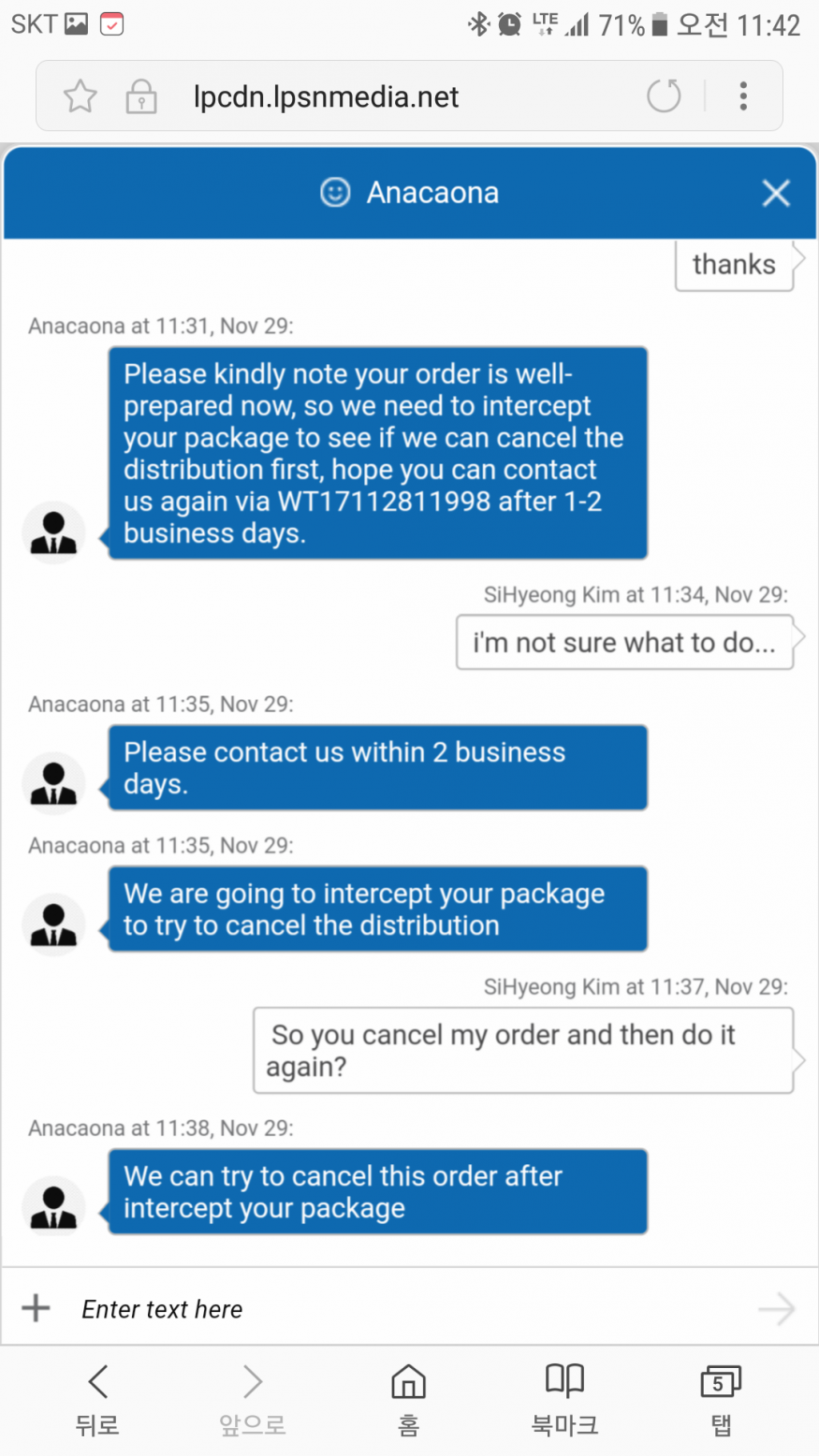
Task: Open the 북마크 bookmarks
Action: coord(564,1401)
